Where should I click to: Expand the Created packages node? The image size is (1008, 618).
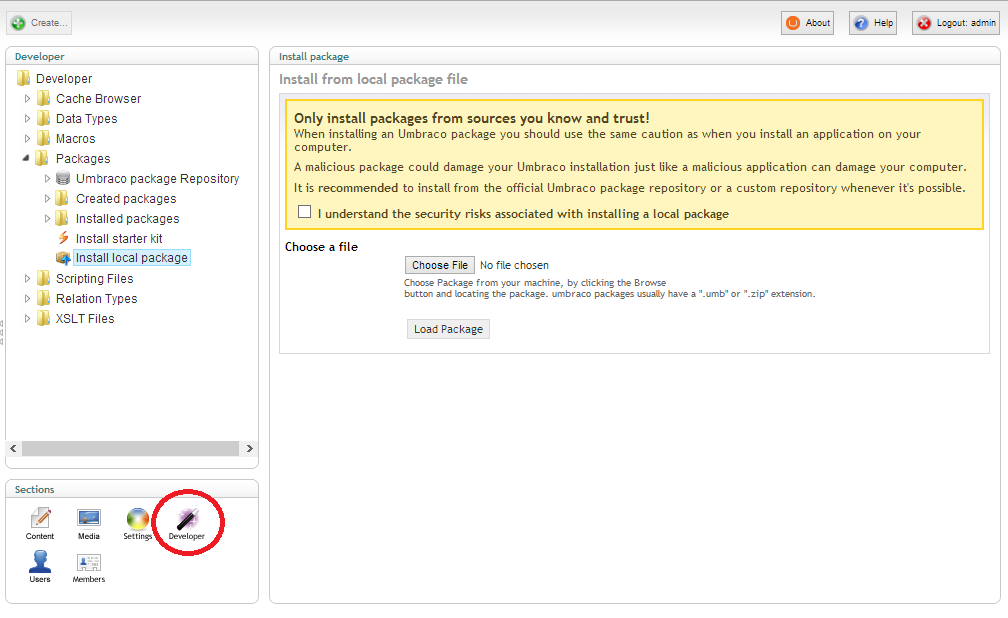coord(47,198)
